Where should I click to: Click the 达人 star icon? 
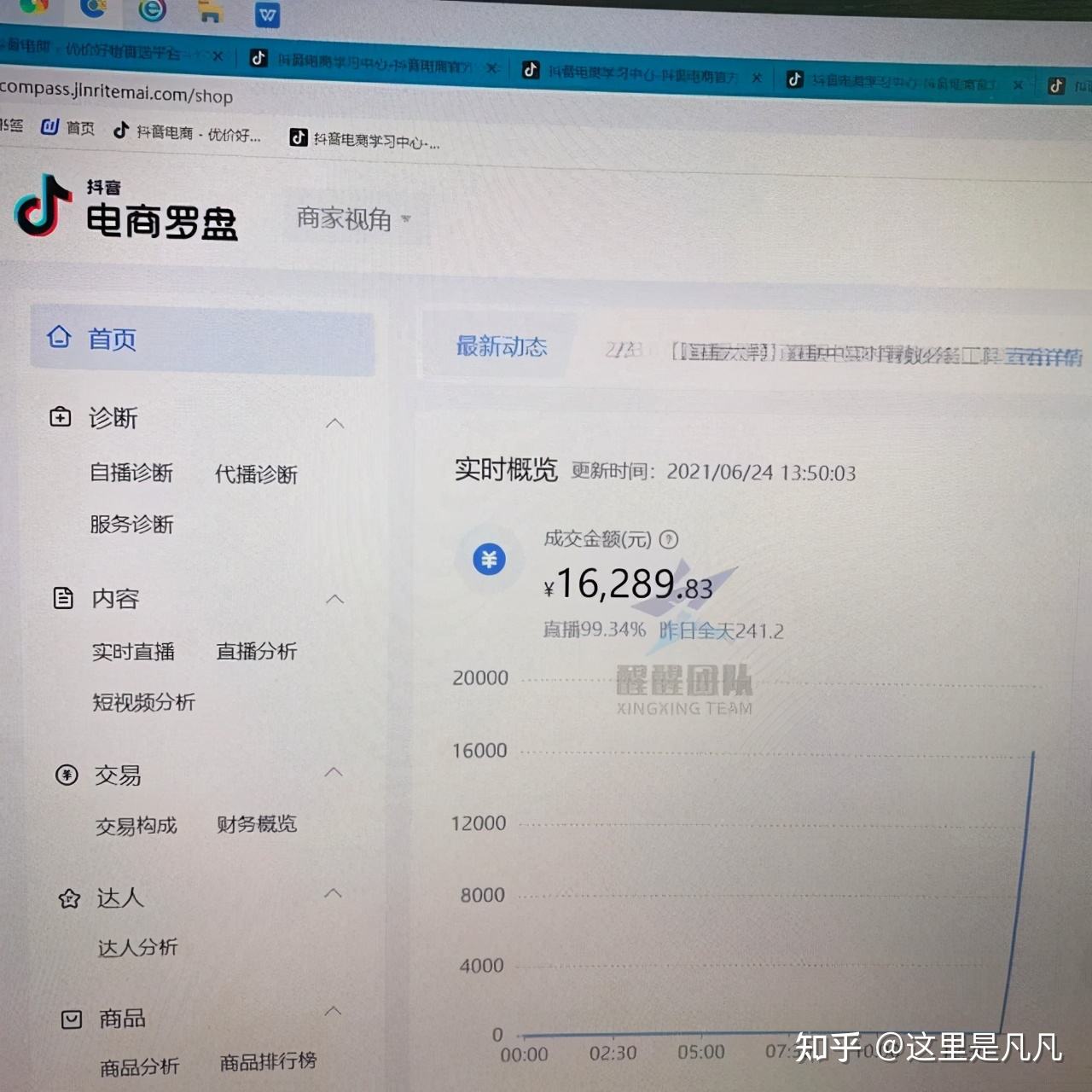tap(69, 898)
